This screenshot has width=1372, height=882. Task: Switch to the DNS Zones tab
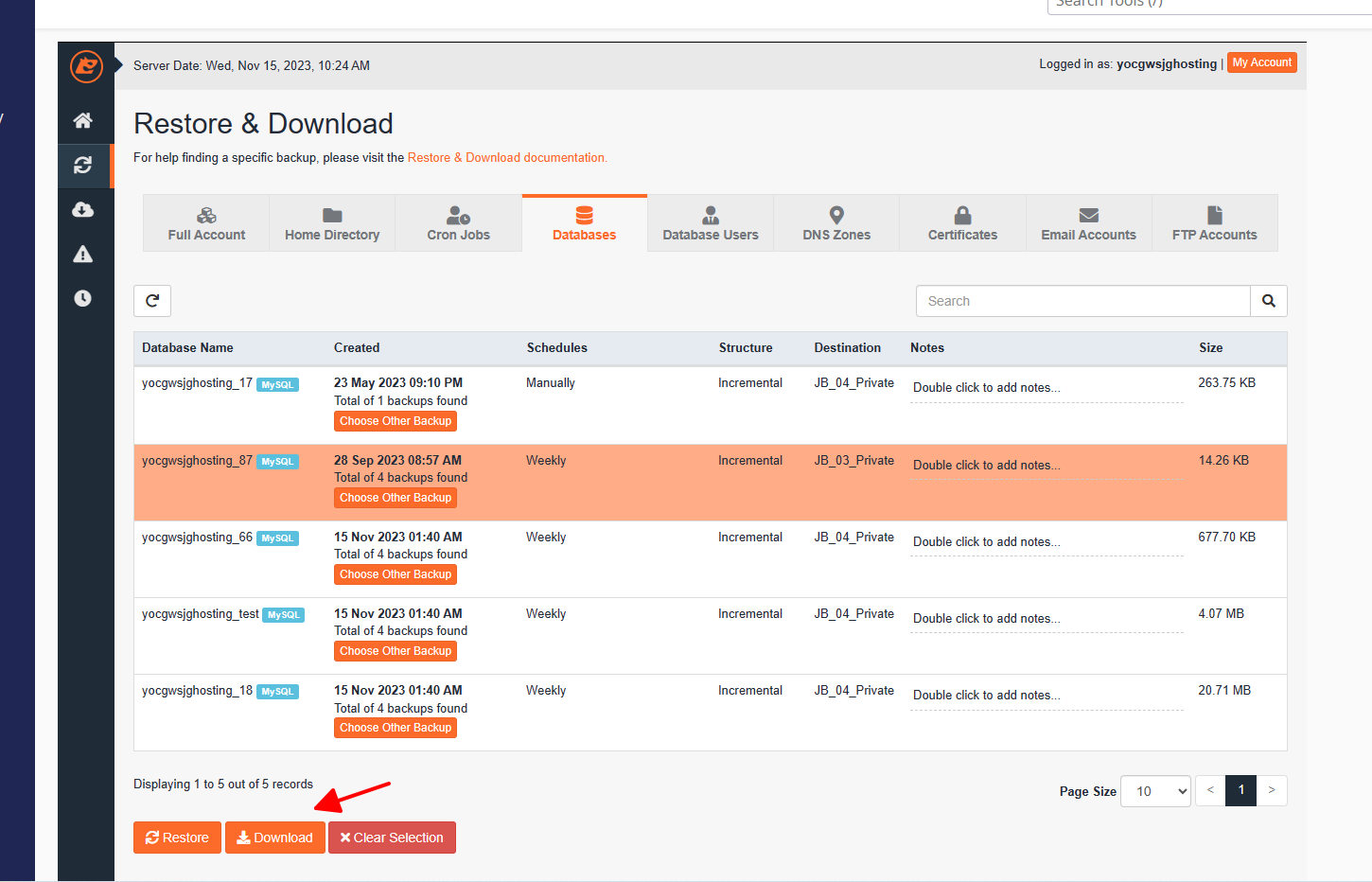(836, 223)
